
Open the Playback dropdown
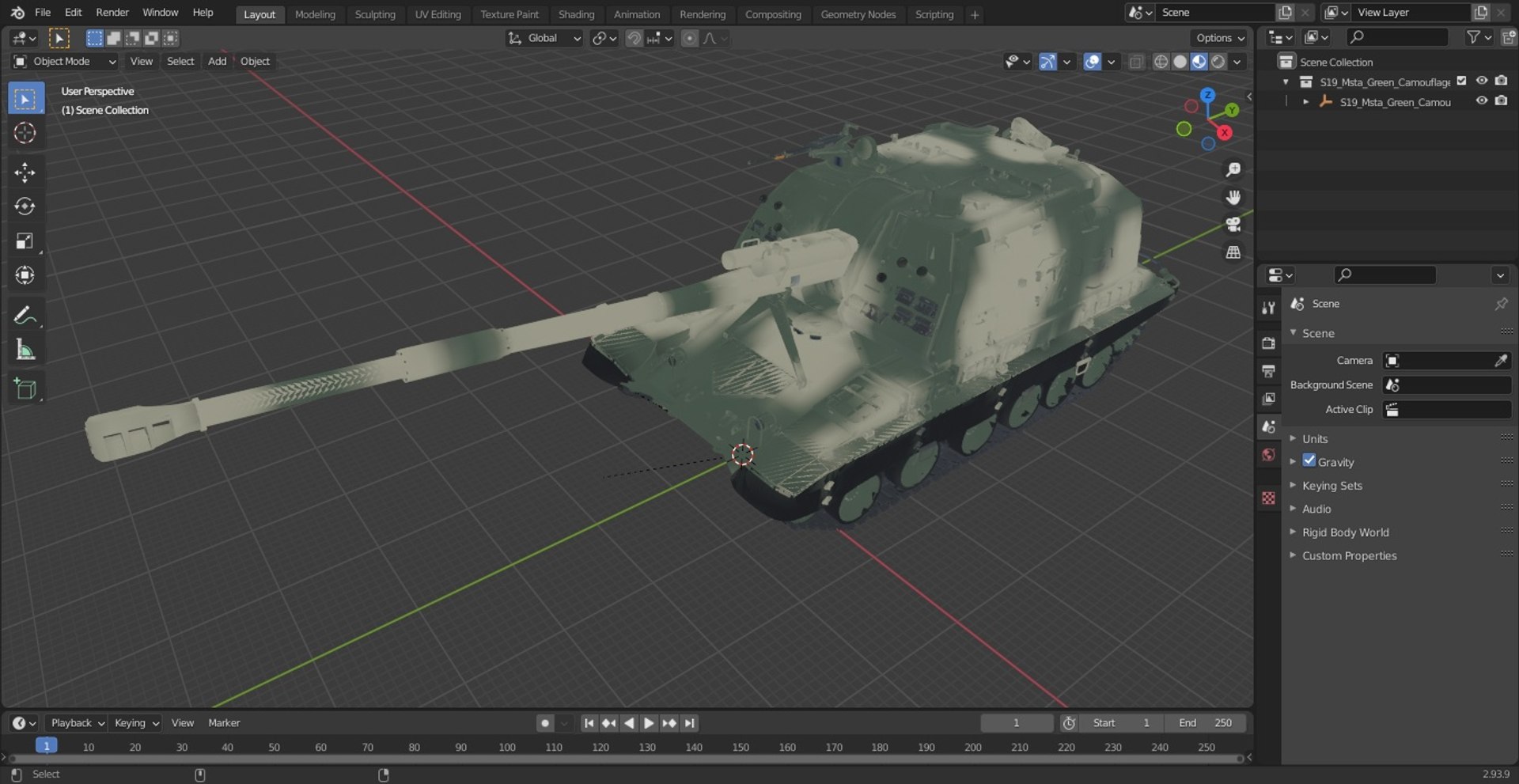tap(77, 723)
